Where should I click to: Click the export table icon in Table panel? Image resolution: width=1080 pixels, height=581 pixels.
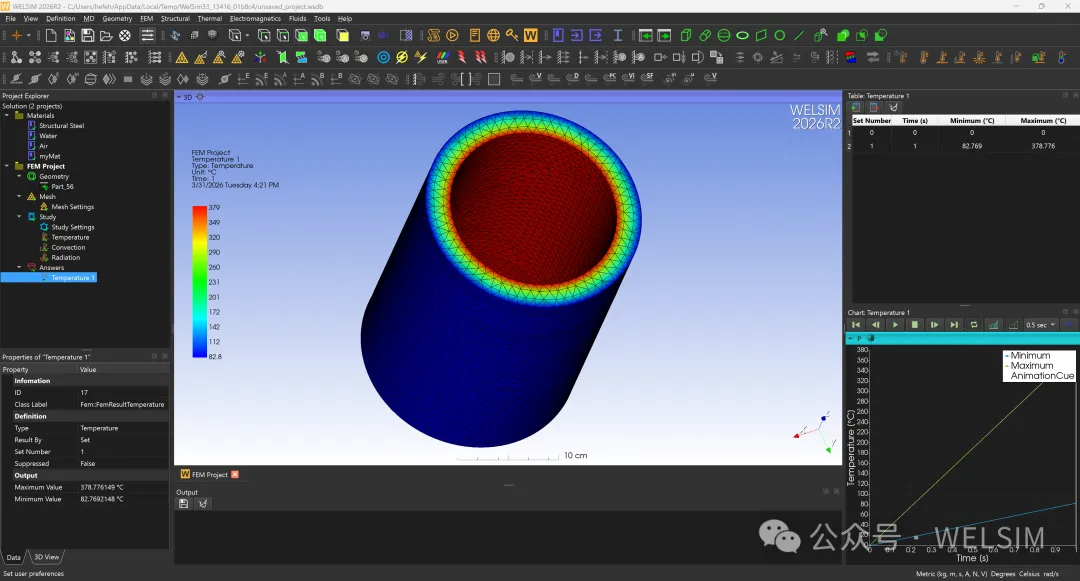coord(874,107)
